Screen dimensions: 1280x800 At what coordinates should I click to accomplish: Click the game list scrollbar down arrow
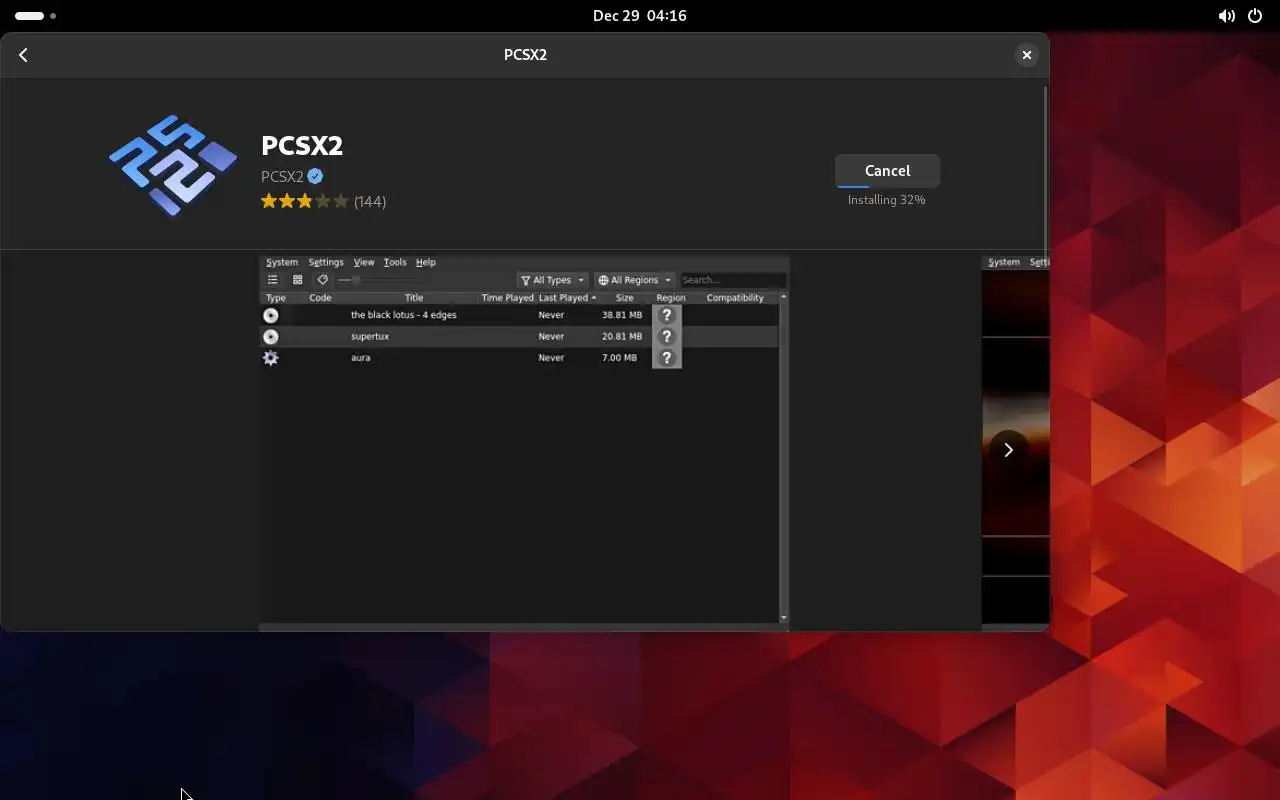(x=783, y=618)
